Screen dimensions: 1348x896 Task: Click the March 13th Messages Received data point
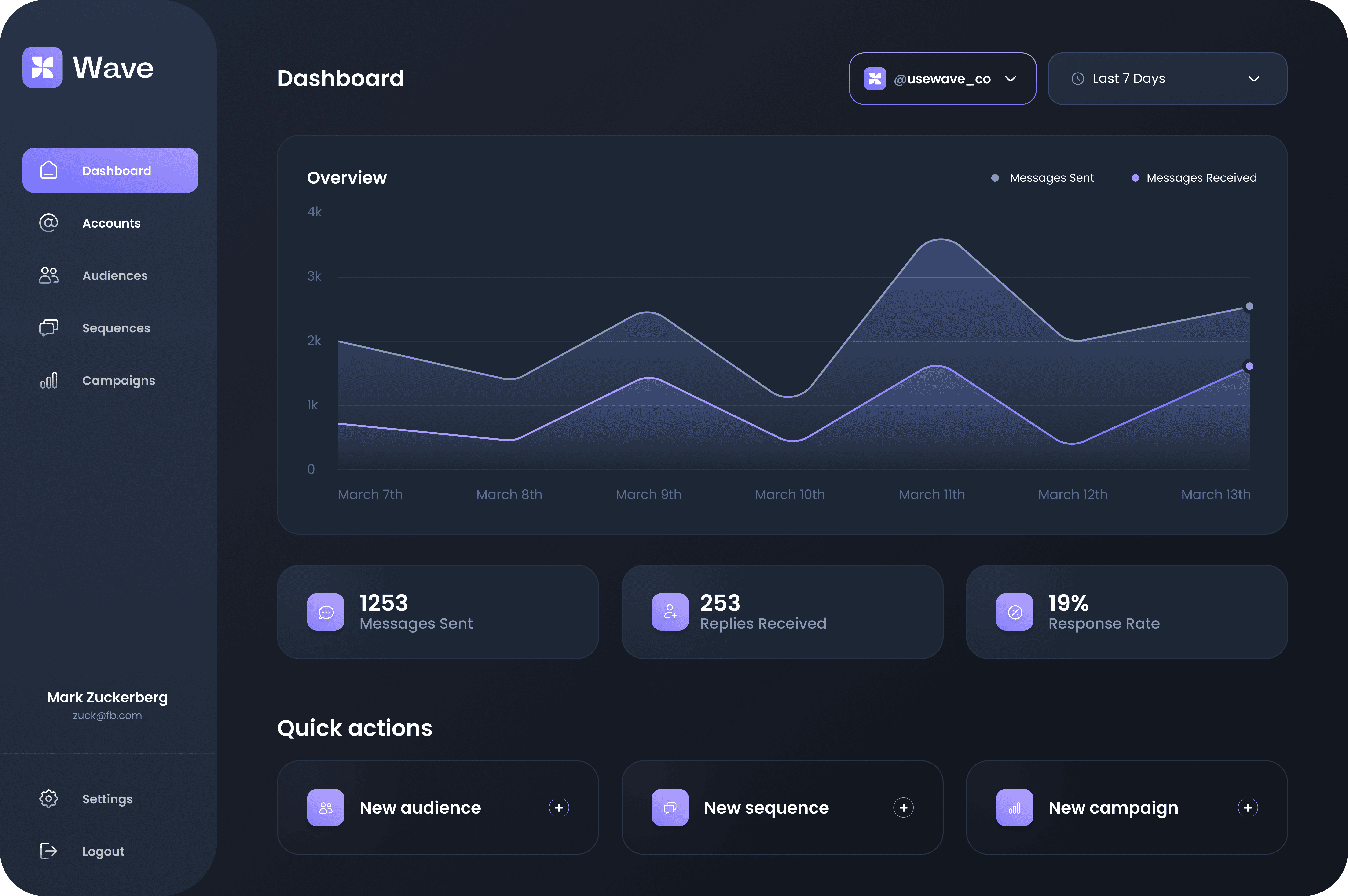(1249, 366)
